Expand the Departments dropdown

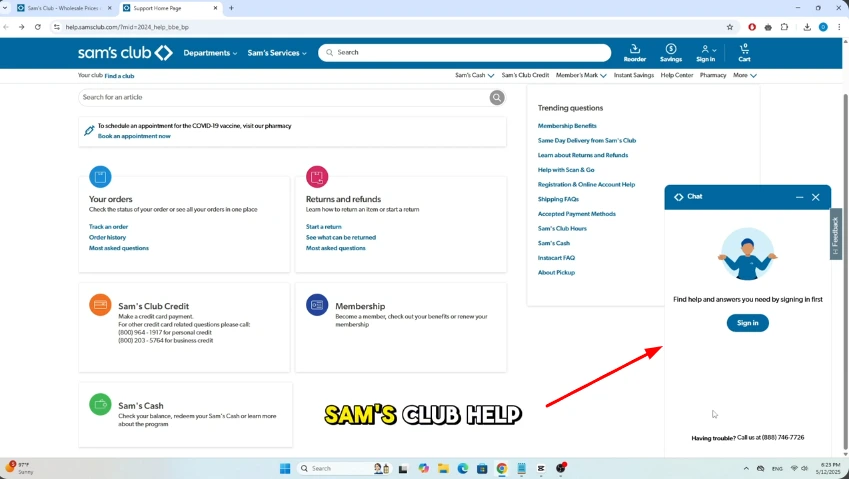(210, 53)
